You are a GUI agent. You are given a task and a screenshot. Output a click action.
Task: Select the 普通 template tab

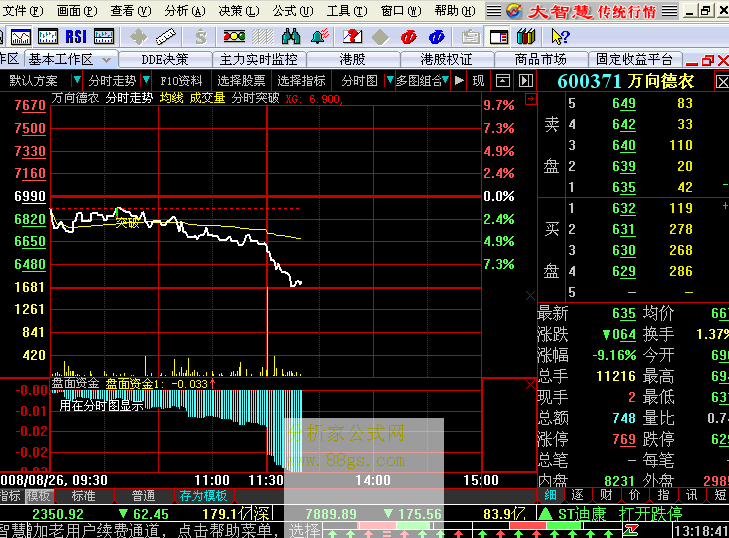[x=144, y=496]
